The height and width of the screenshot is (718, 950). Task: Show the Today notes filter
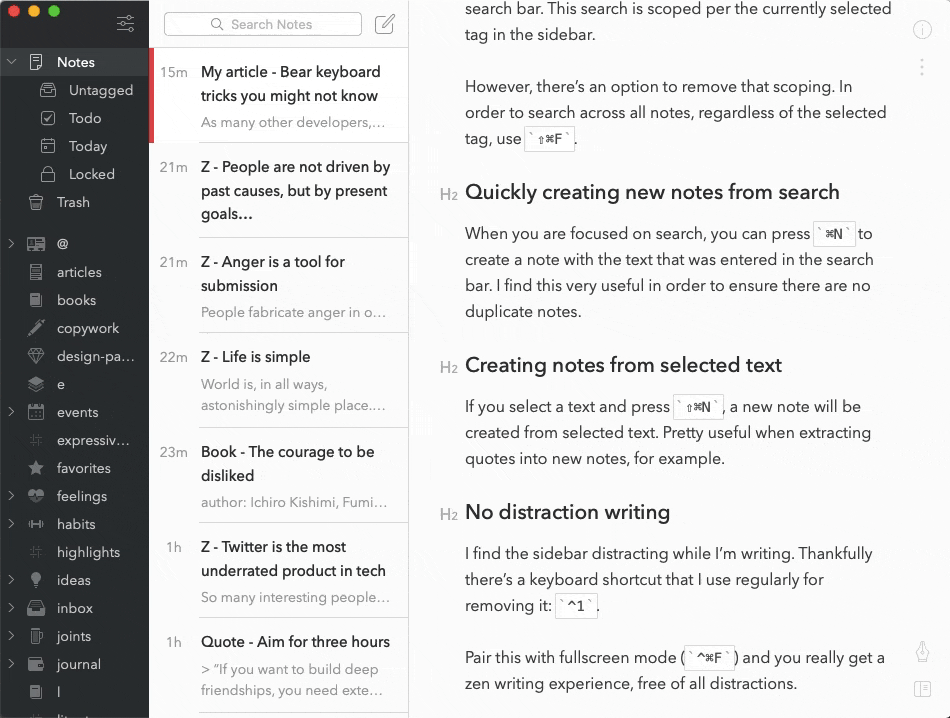[87, 146]
